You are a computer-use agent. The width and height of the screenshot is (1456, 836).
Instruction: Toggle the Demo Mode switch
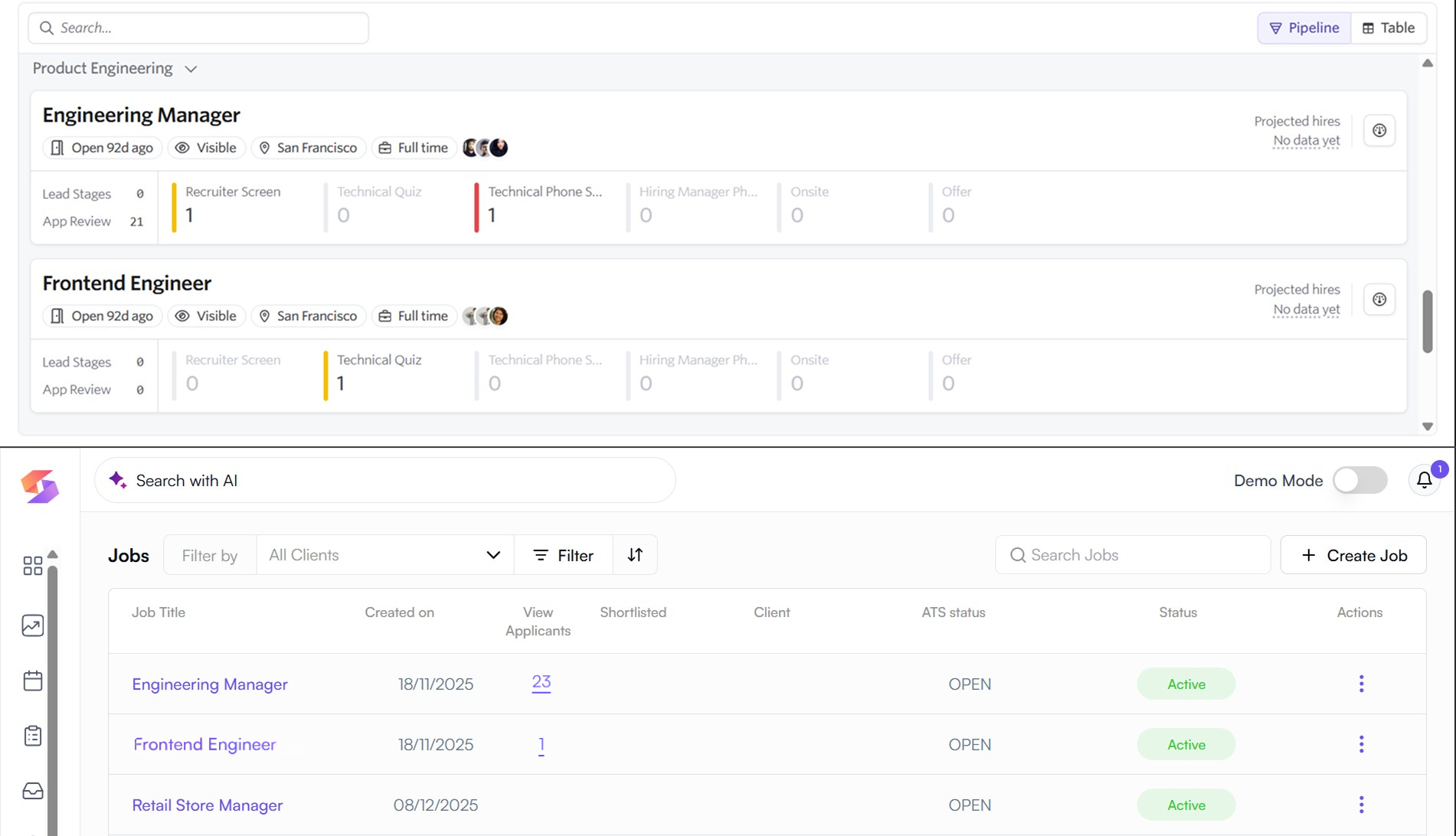[x=1359, y=481]
